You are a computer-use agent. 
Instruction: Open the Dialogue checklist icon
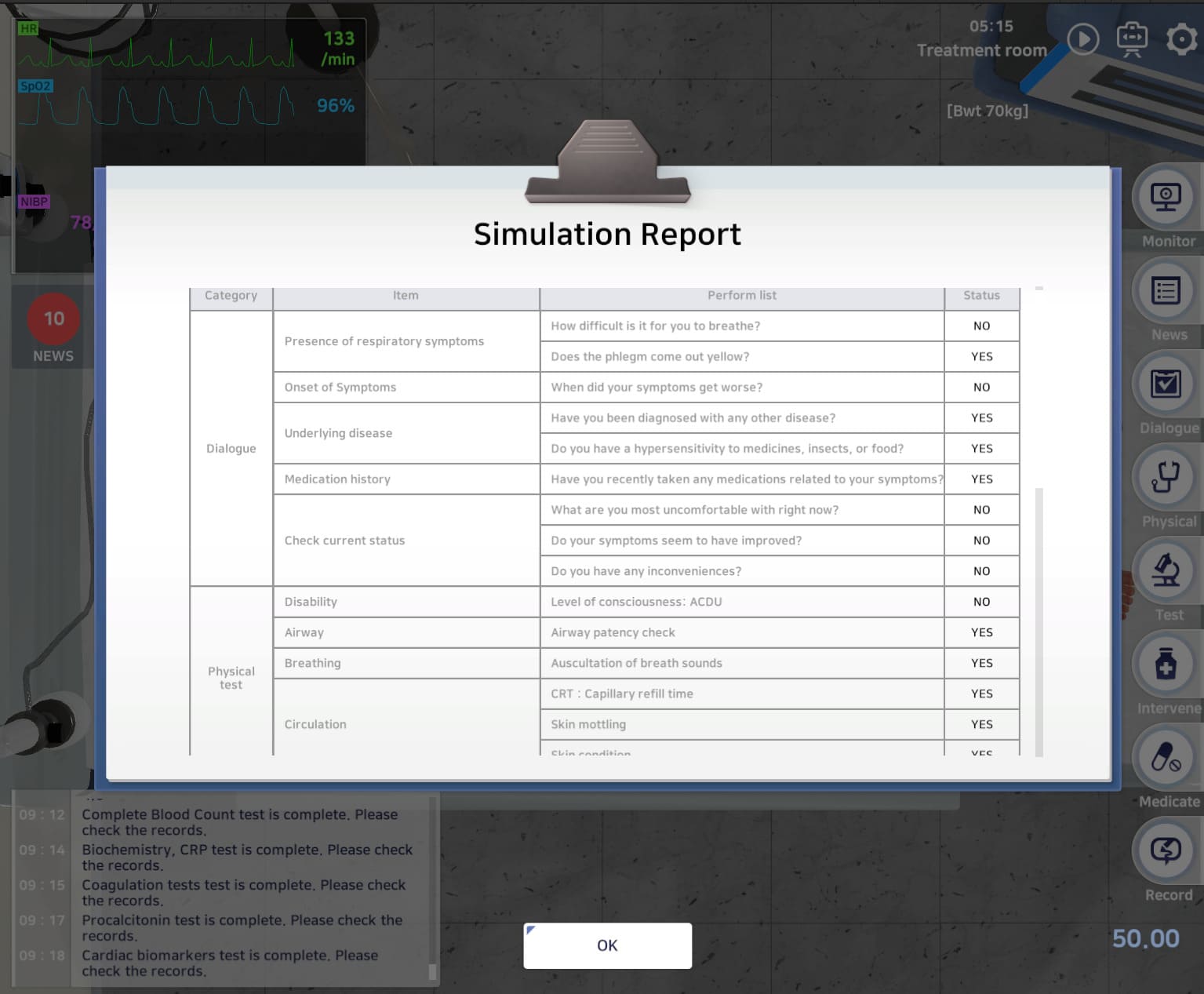click(1166, 384)
